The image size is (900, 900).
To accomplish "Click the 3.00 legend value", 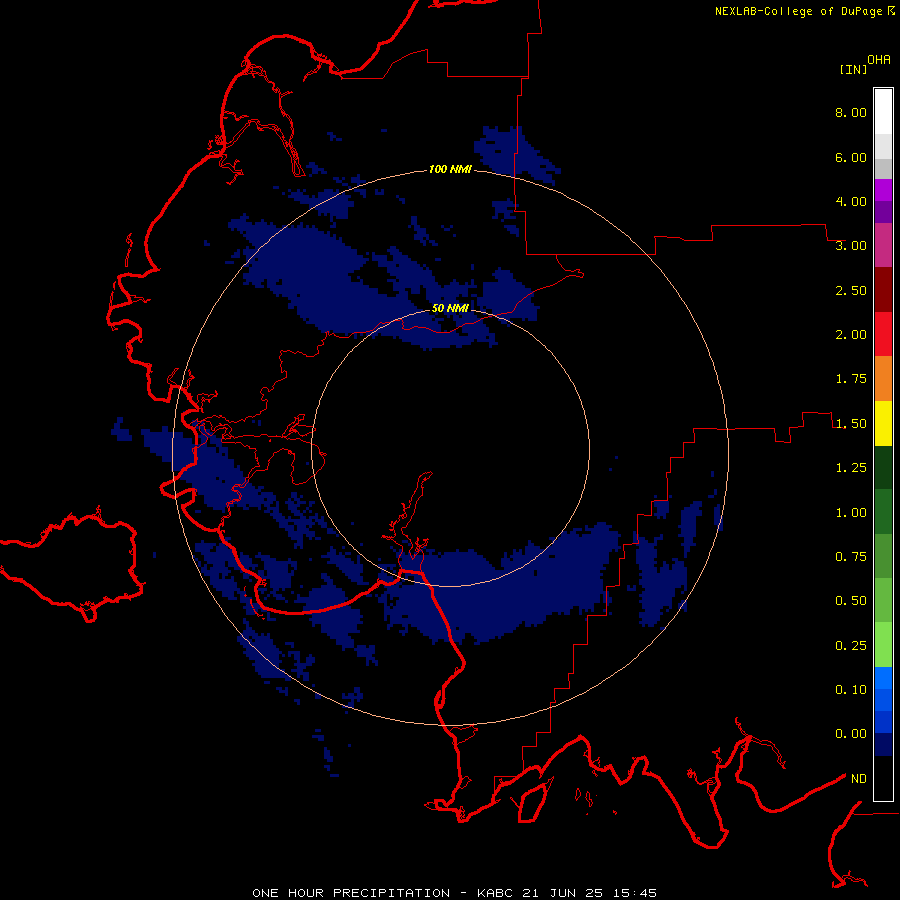I will coord(851,246).
